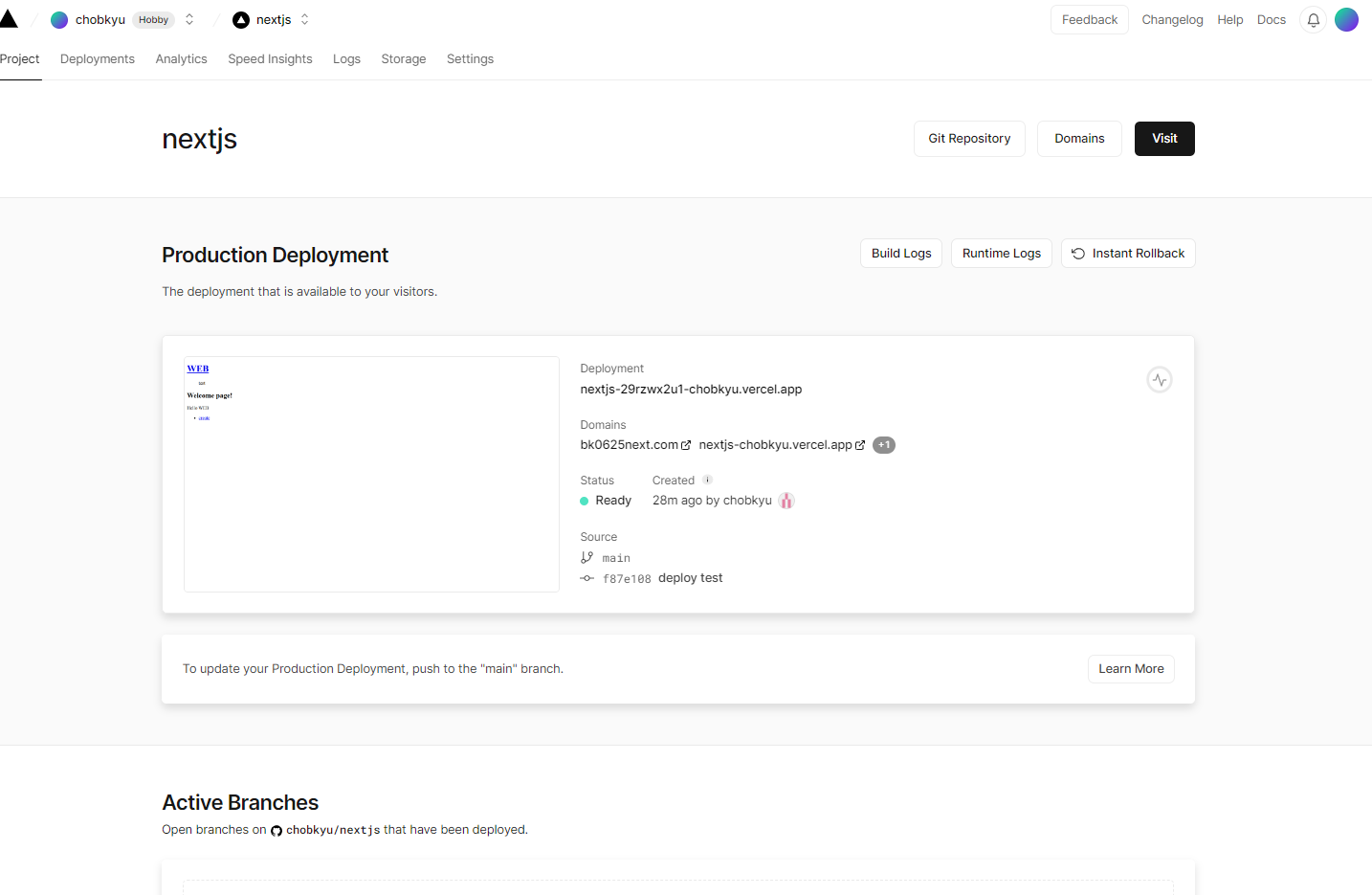Switch to the Deployments tab
Image resolution: width=1372 pixels, height=895 pixels.
pyautogui.click(x=98, y=59)
